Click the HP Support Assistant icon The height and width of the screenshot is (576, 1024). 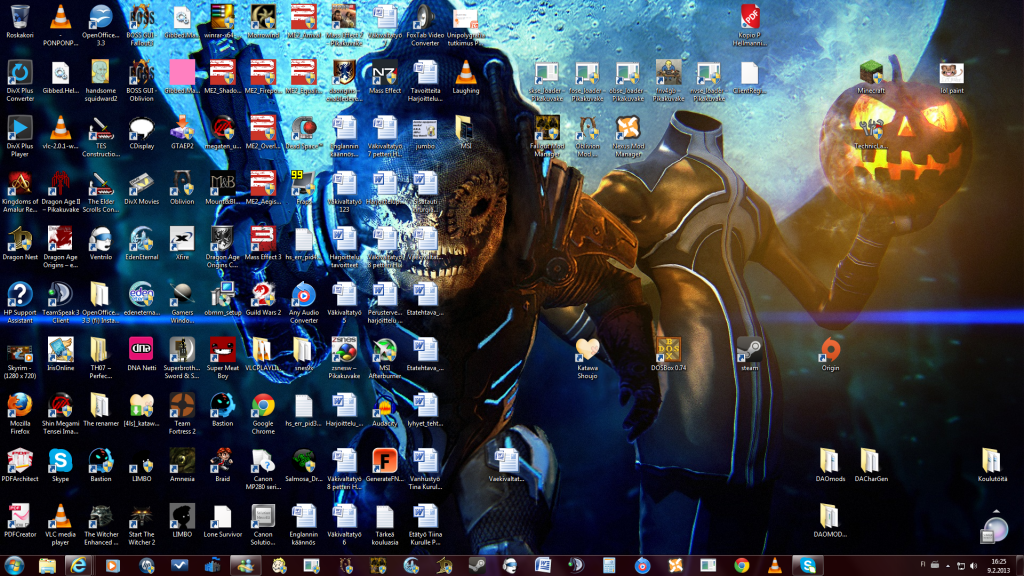tap(19, 295)
